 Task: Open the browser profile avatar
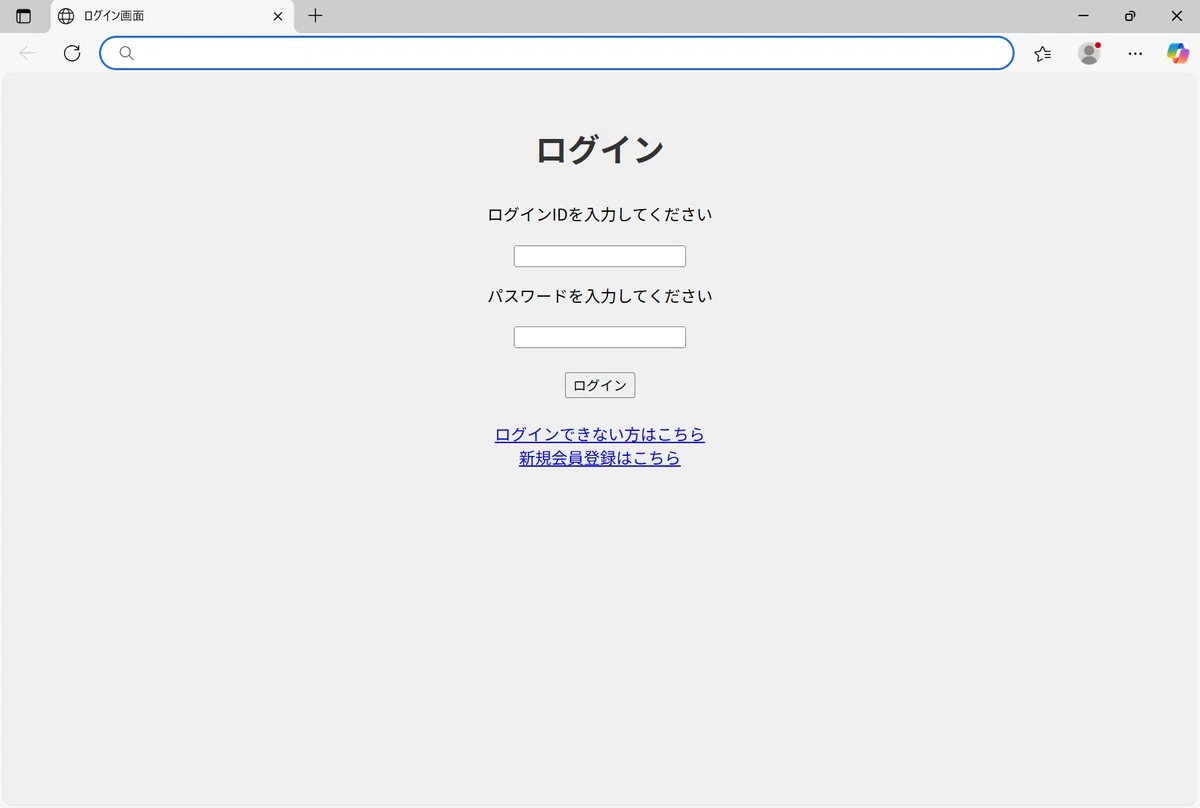click(1089, 53)
